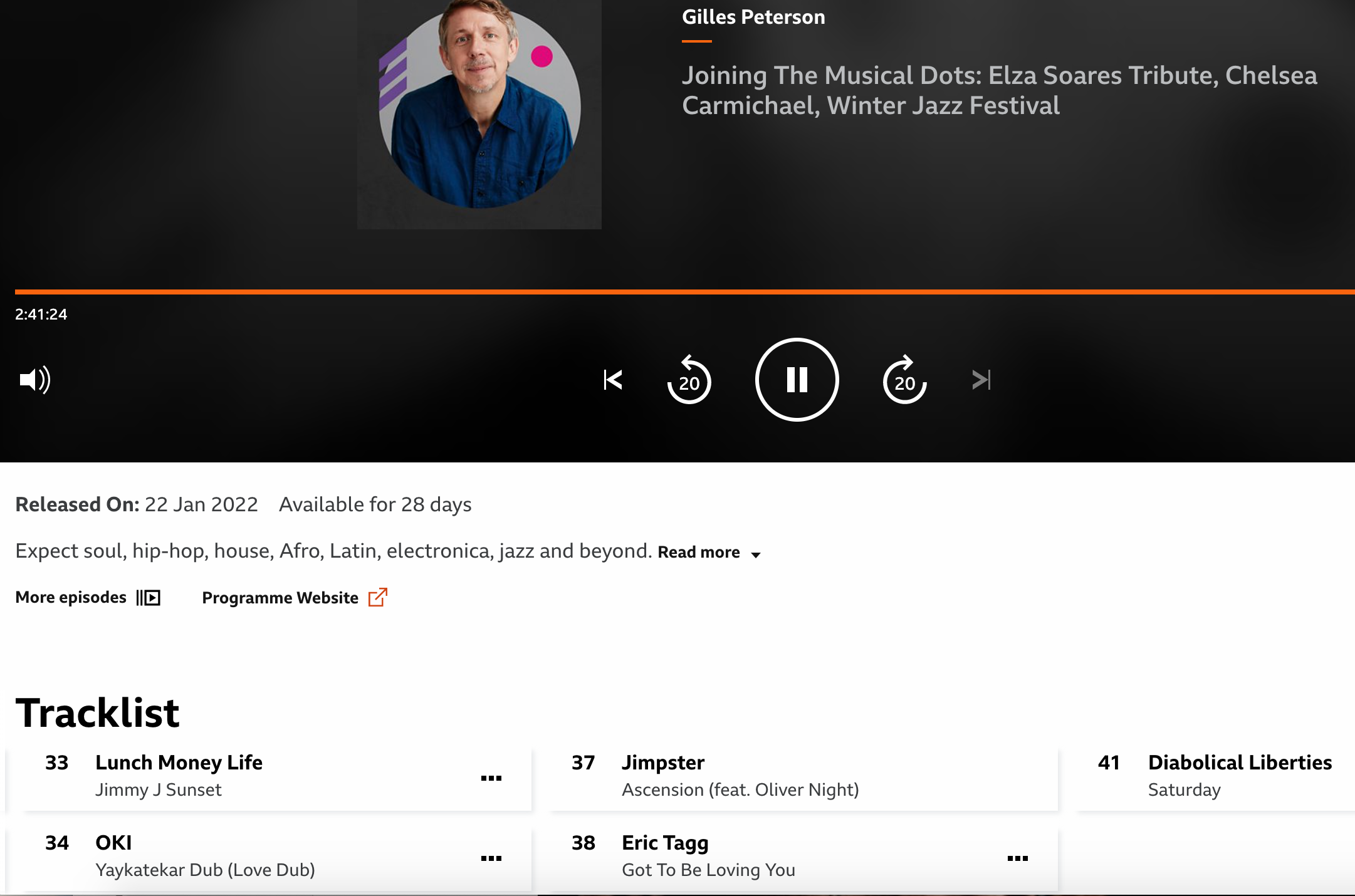Click the skip to next icon

click(x=981, y=380)
